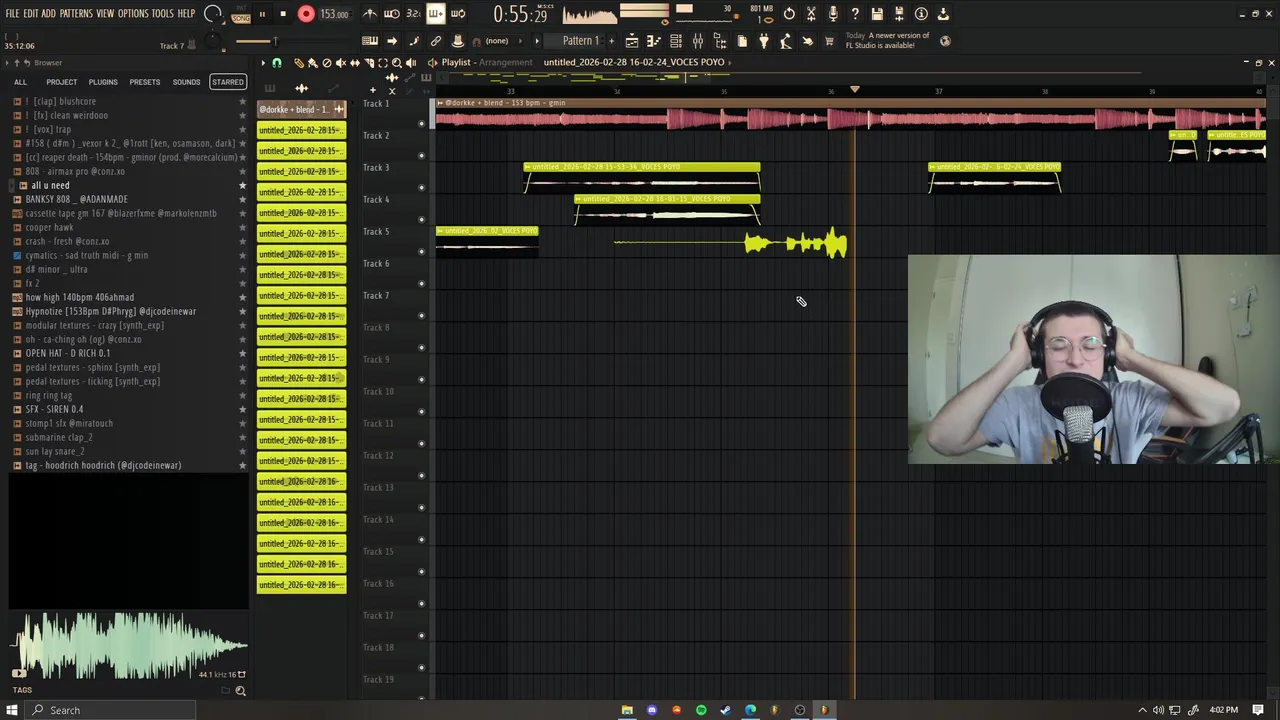This screenshot has height=720, width=1280.
Task: Open the OPTIONS menu
Action: (133, 14)
